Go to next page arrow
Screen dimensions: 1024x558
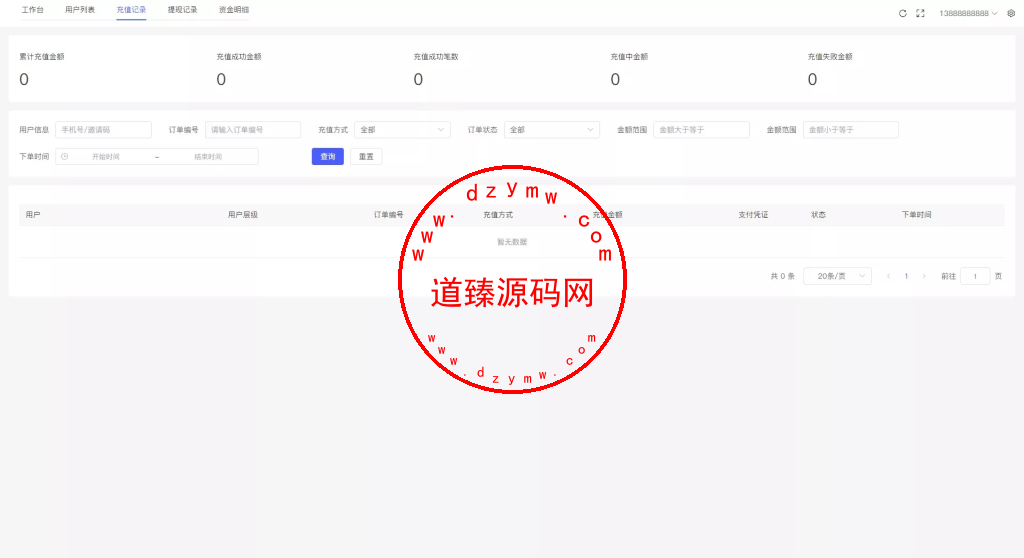tap(924, 276)
